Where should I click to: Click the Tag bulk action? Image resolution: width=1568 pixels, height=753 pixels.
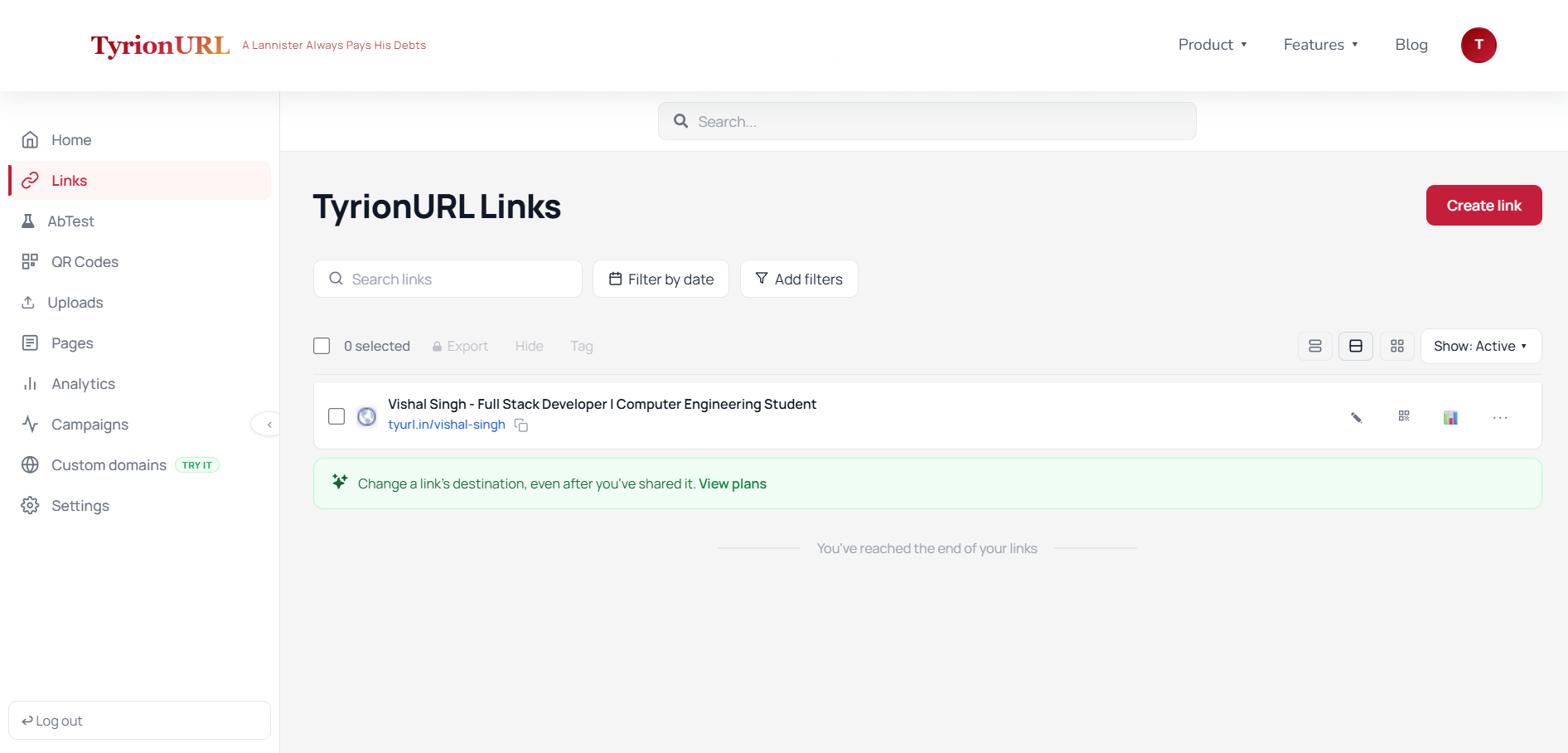point(581,346)
